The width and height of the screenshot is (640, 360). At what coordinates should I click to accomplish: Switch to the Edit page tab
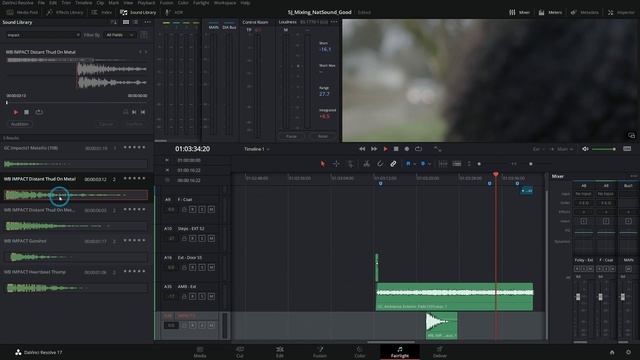tap(280, 352)
